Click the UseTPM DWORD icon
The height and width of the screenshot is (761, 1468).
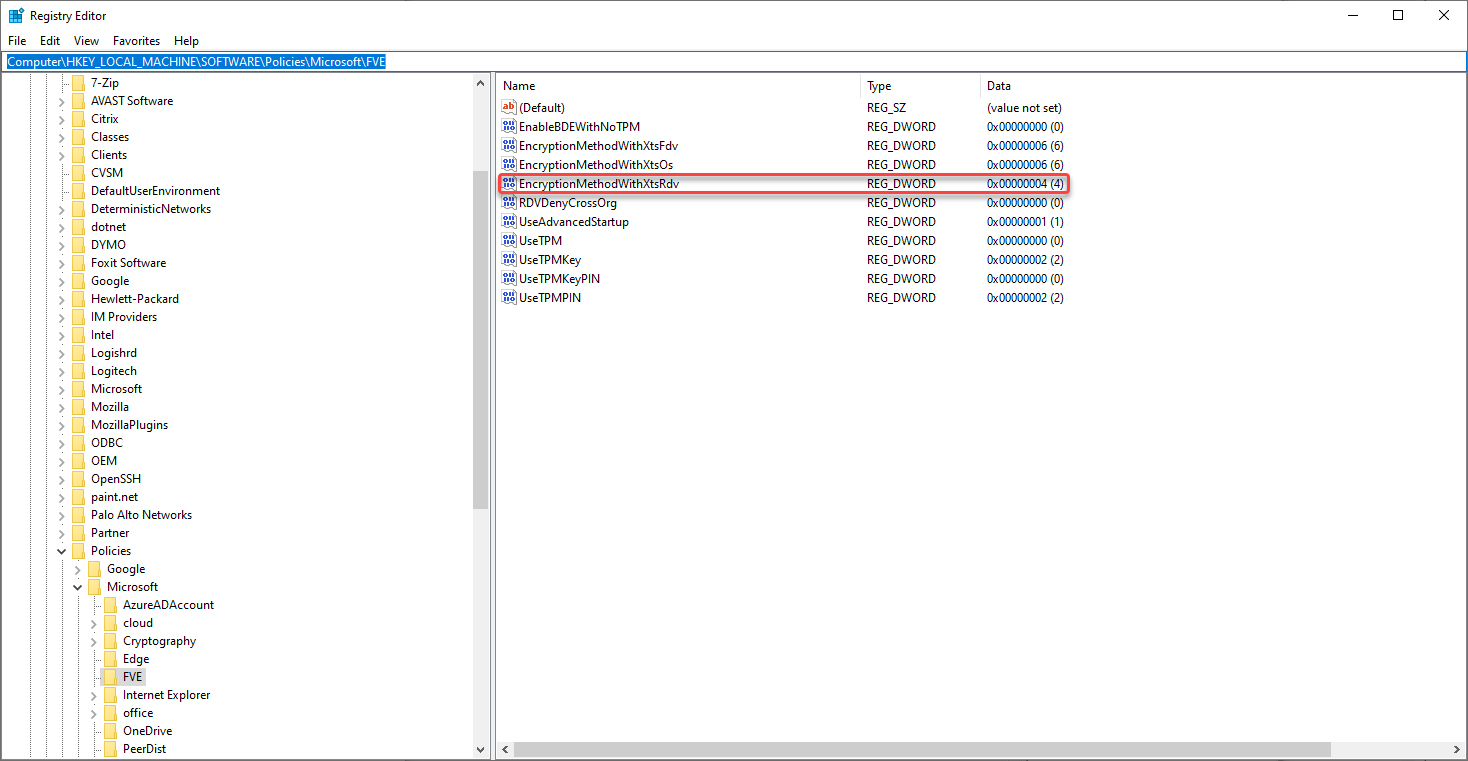[x=509, y=241]
